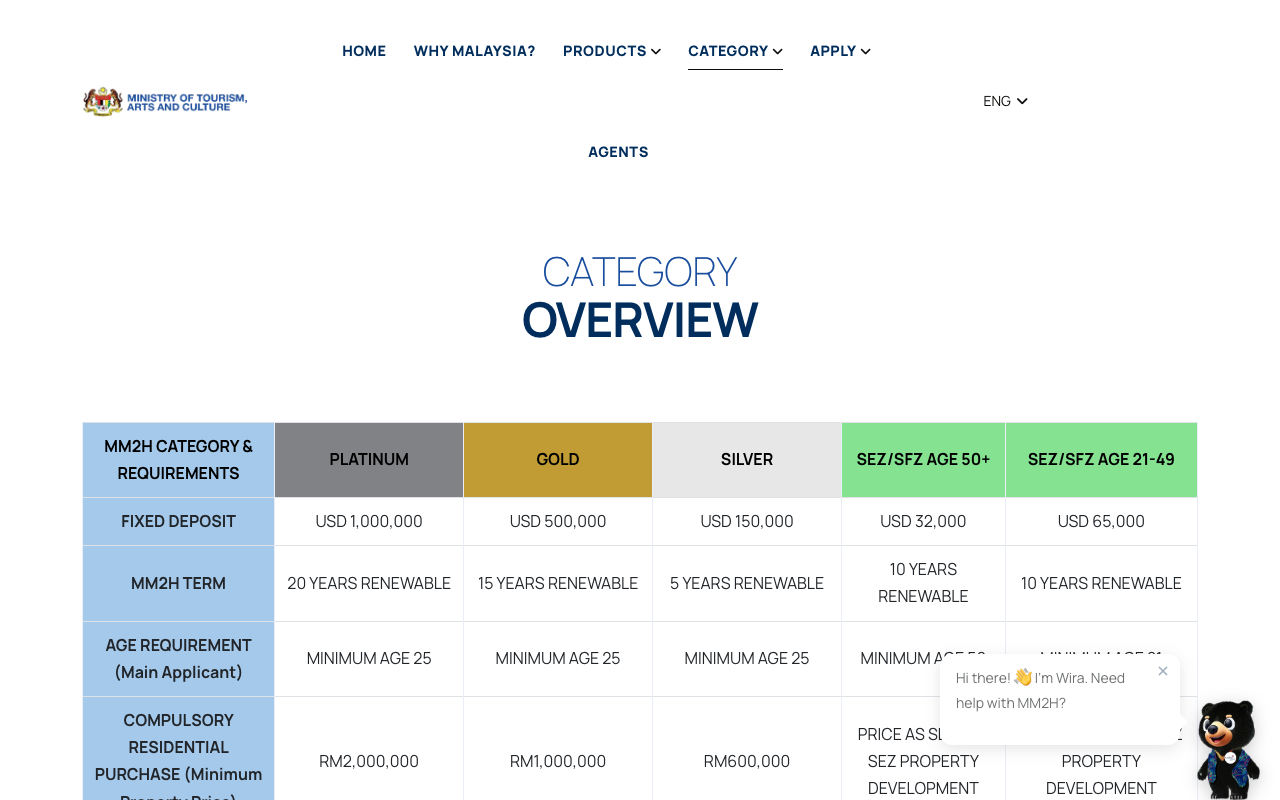Close the Wira chat greeting bubble

click(1163, 671)
